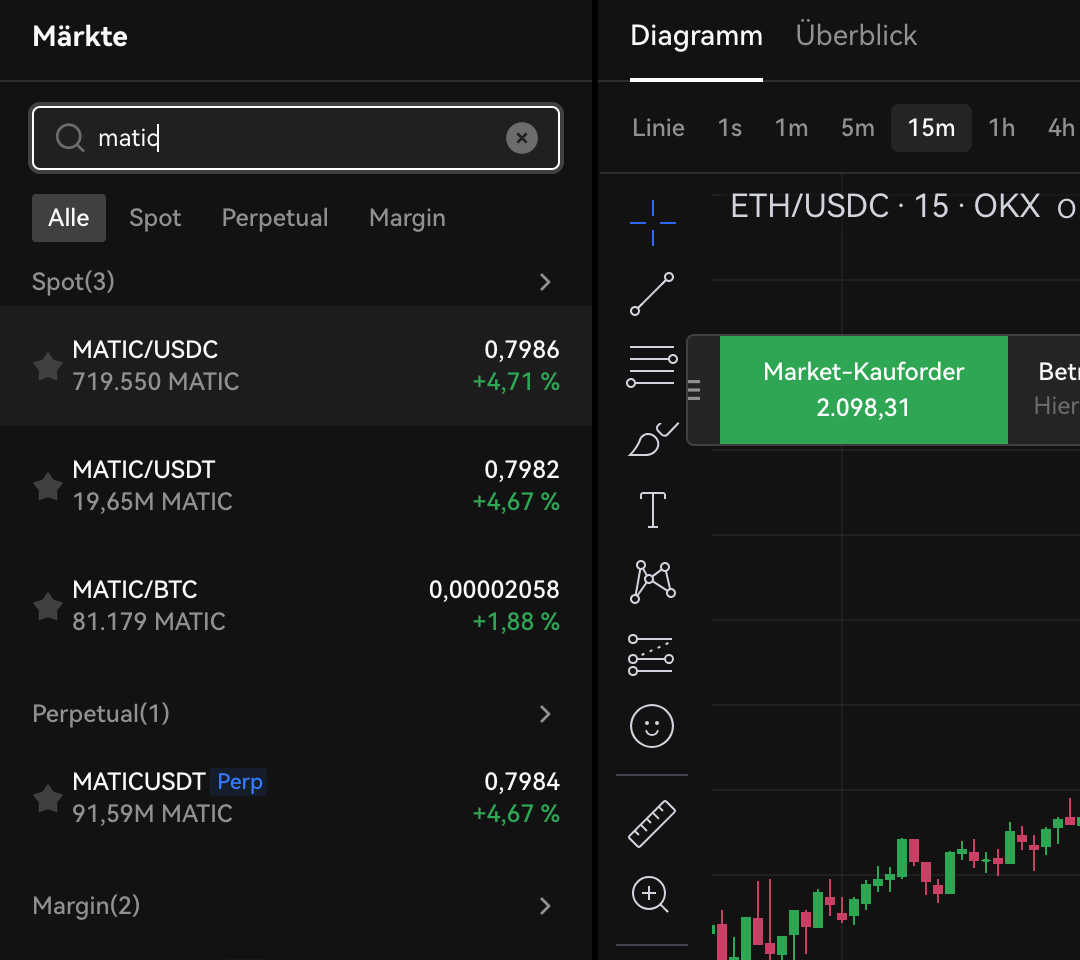Screen dimensions: 1080x960
Task: Click the 19,65M MATIC volume text
Action: pyautogui.click(x=152, y=501)
